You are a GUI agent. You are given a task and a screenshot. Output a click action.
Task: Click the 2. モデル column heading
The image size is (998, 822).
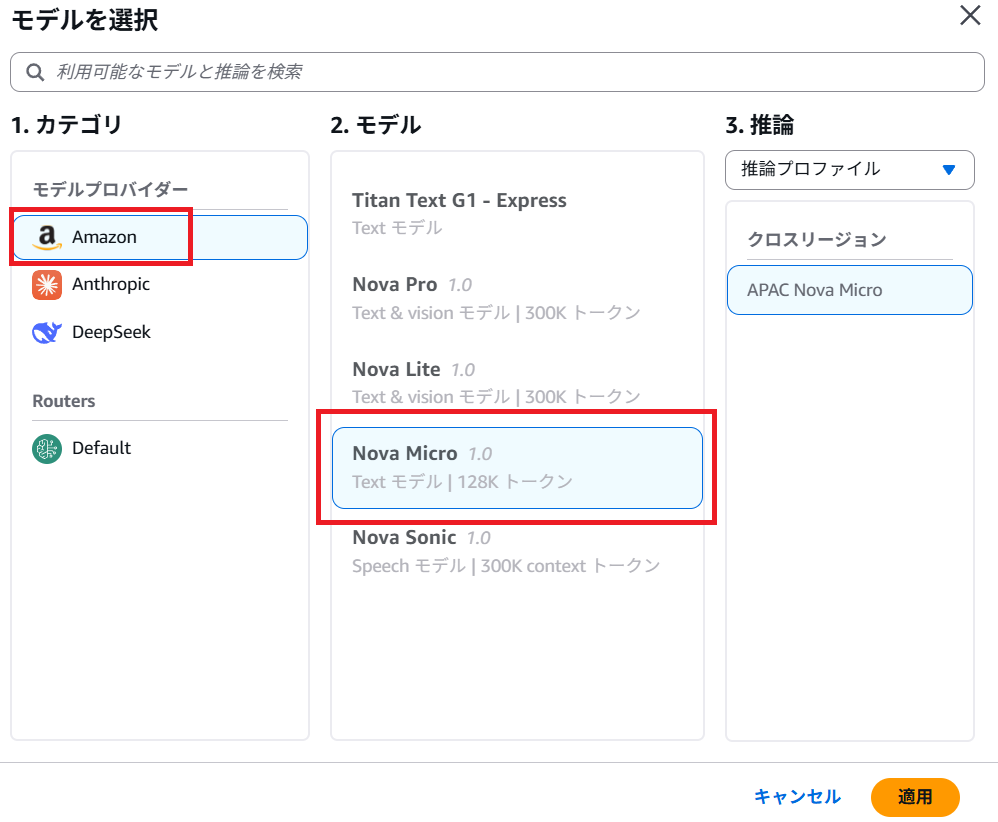click(x=376, y=125)
